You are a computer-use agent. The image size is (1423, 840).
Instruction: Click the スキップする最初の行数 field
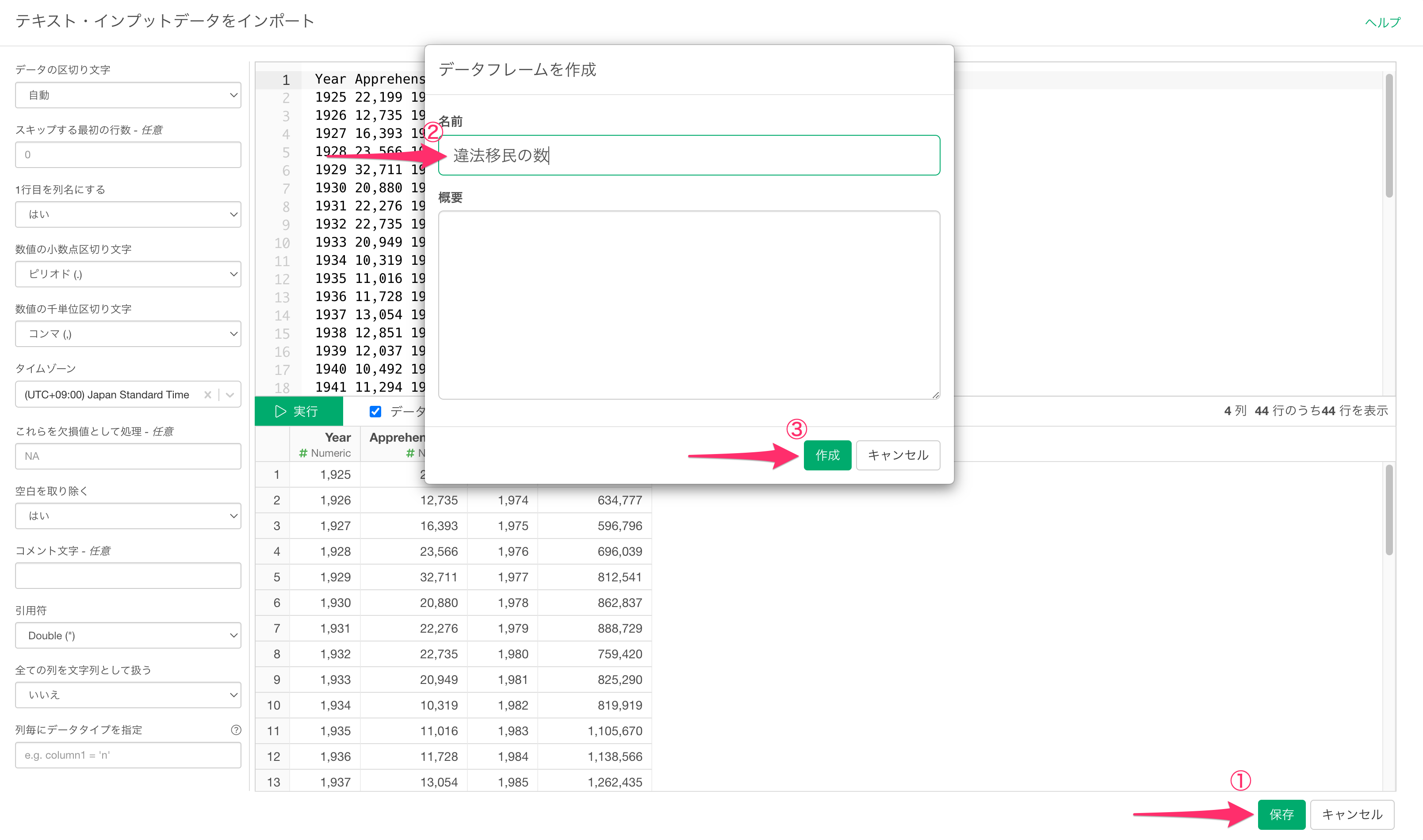128,155
